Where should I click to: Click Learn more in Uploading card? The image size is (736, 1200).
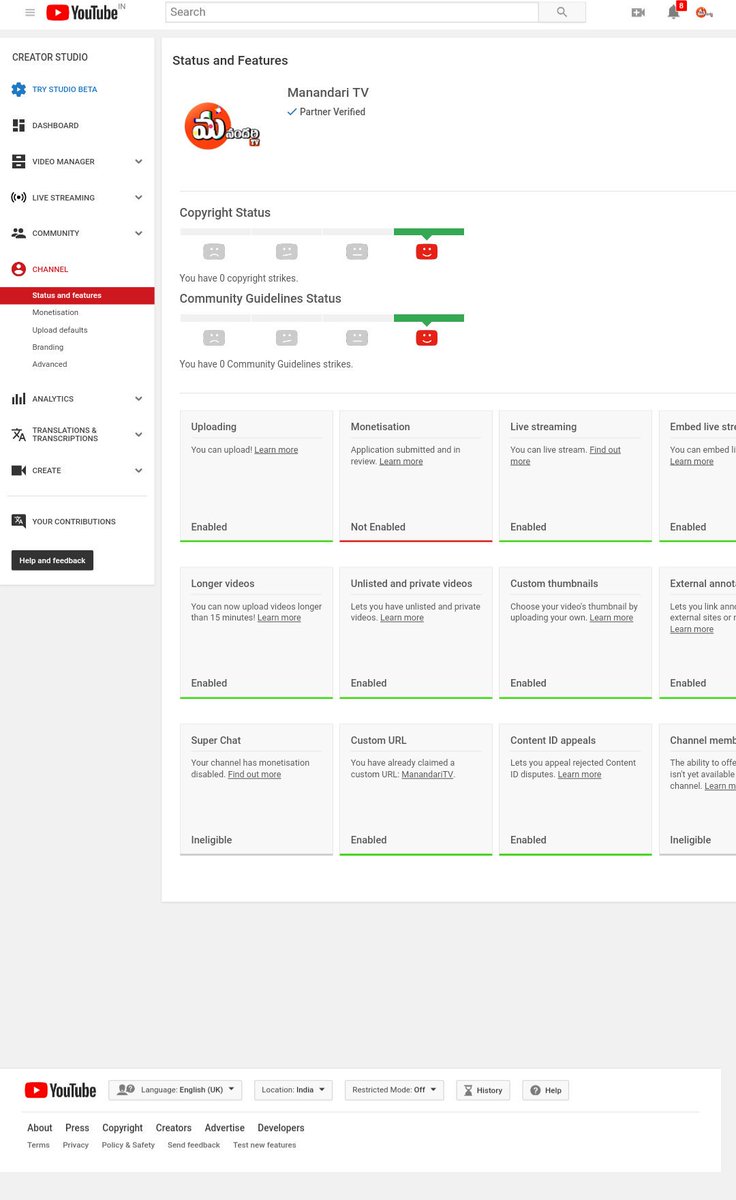276,450
